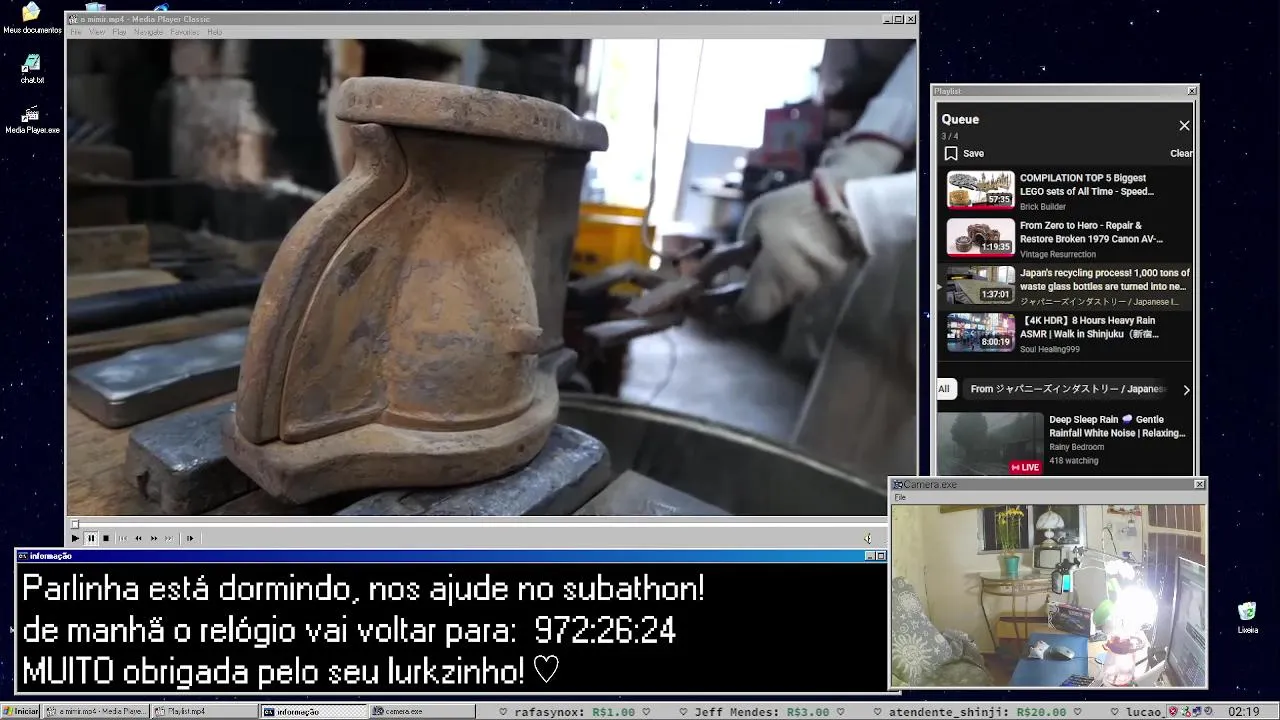This screenshot has height=720, width=1280.
Task: Click the '1,000 tons of waste glass bottles' title
Action: [x=1105, y=279]
